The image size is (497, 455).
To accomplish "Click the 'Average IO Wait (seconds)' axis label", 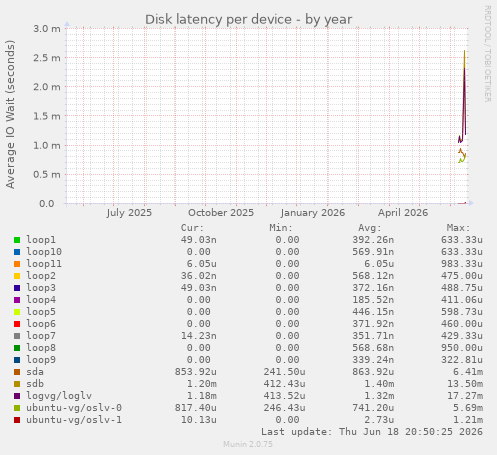I will click(10, 114).
